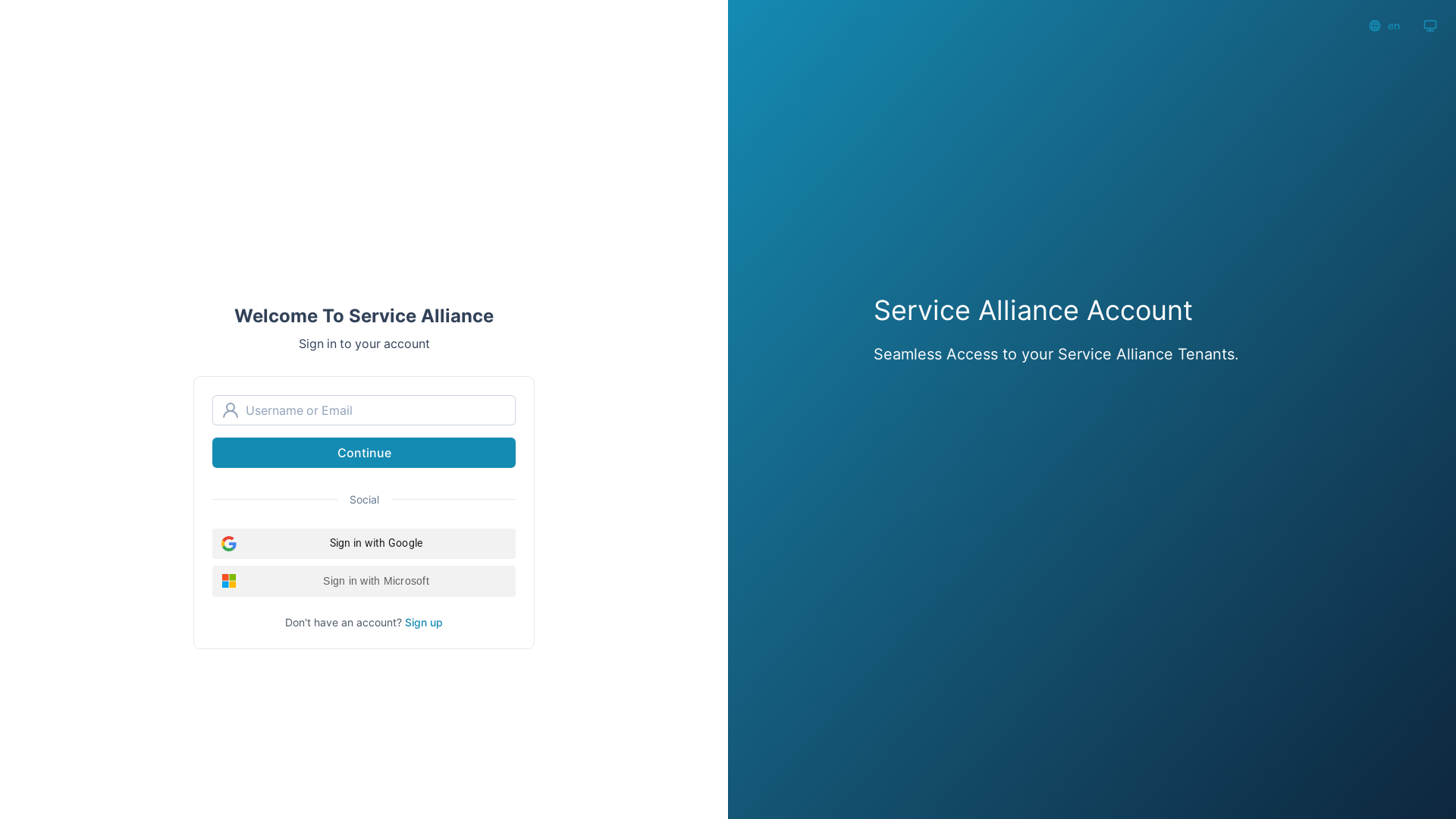The height and width of the screenshot is (819, 1456).
Task: Click the 'Sign in to your account' text
Action: click(x=364, y=344)
